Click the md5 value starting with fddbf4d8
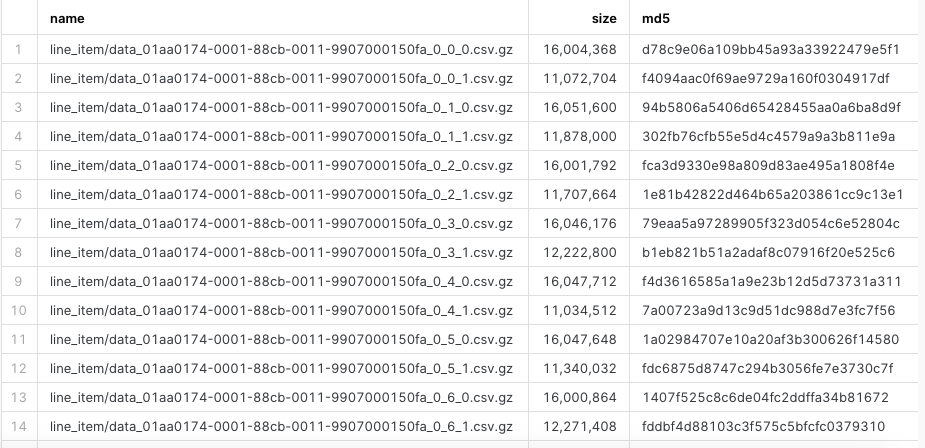The width and height of the screenshot is (925, 448). (764, 427)
